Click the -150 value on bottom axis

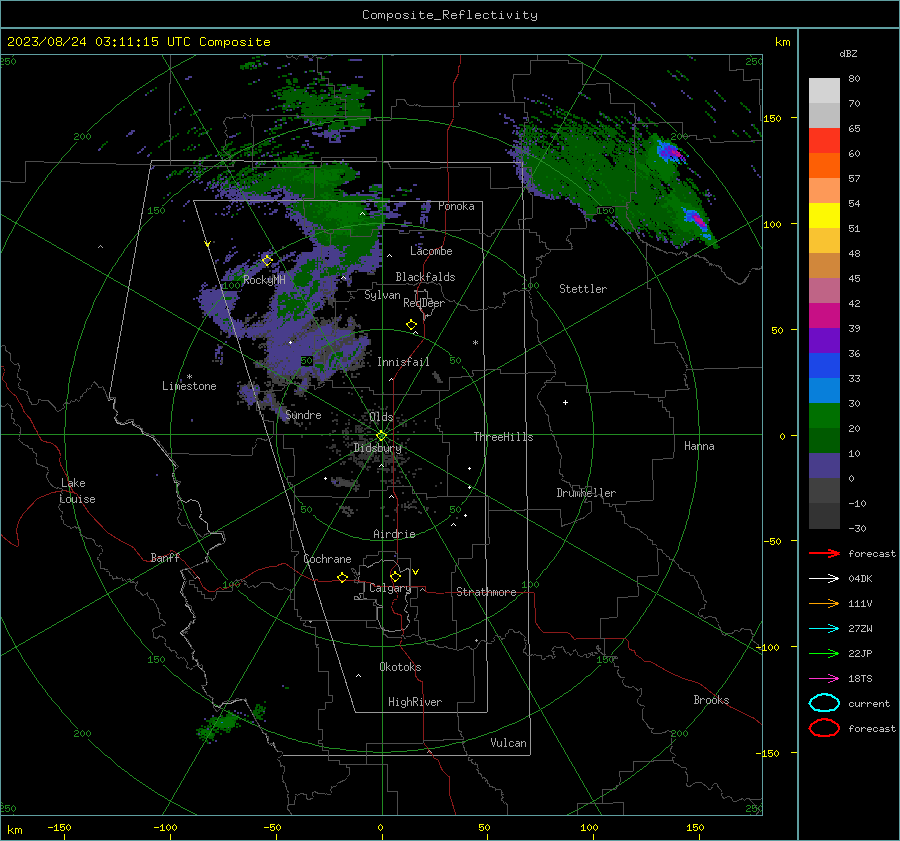[59, 828]
